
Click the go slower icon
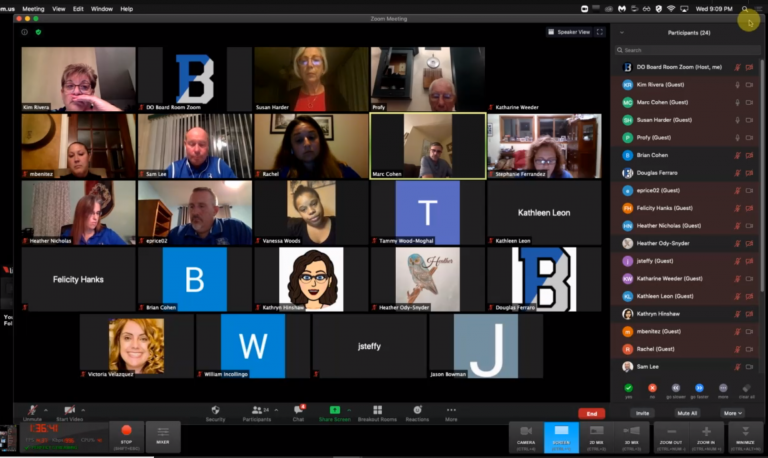point(675,388)
